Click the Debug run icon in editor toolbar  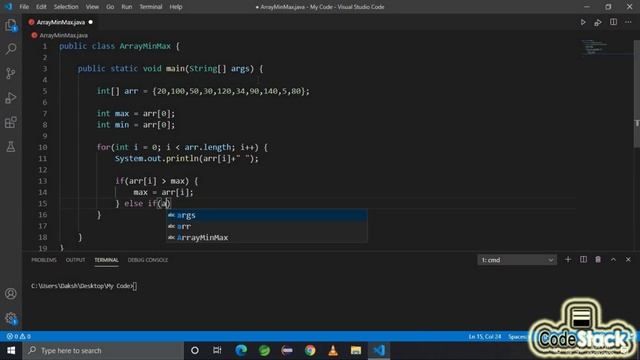pyautogui.click(x=598, y=22)
